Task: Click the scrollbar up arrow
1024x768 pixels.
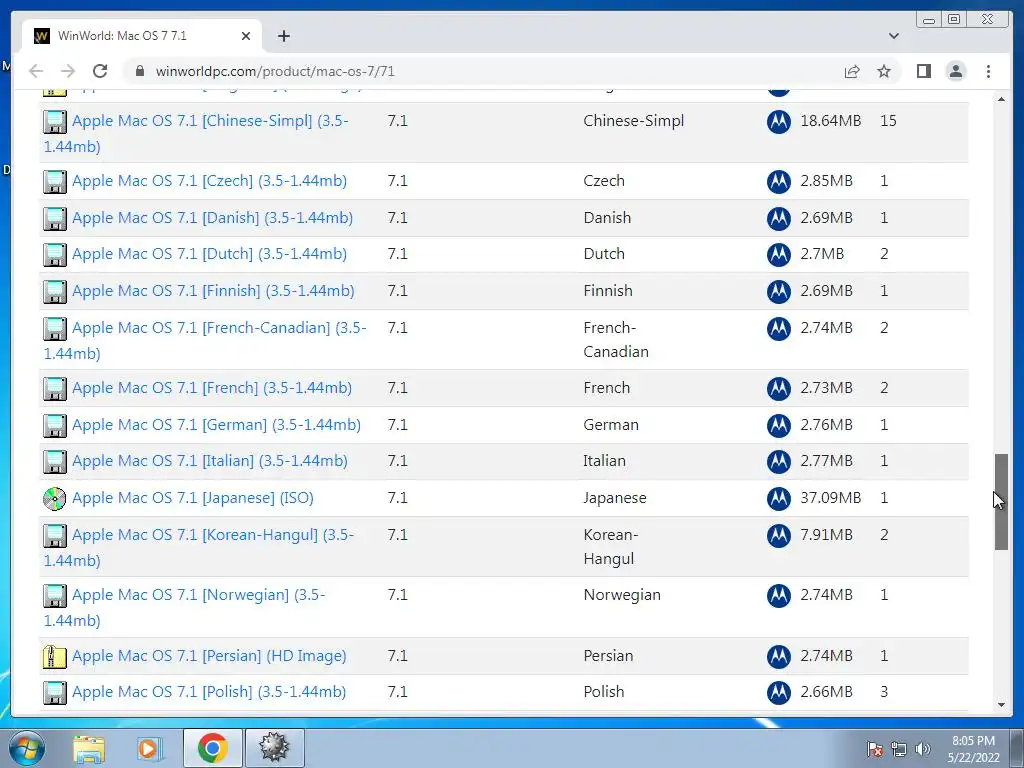Action: tap(1001, 99)
